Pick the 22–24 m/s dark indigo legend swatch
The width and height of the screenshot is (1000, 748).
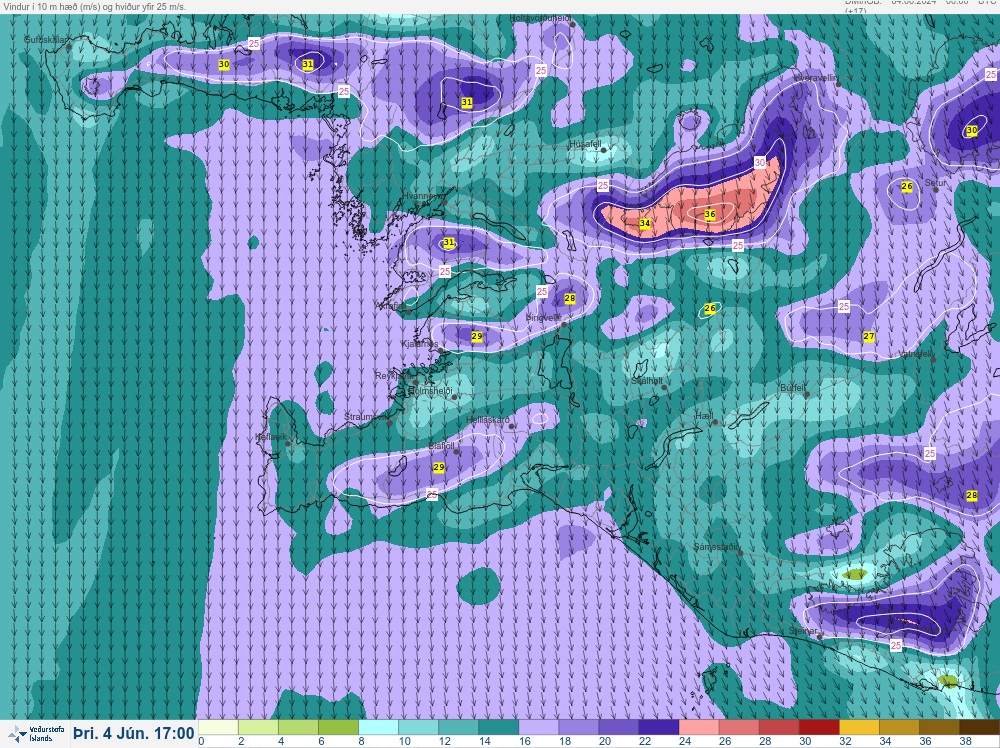[x=659, y=728]
